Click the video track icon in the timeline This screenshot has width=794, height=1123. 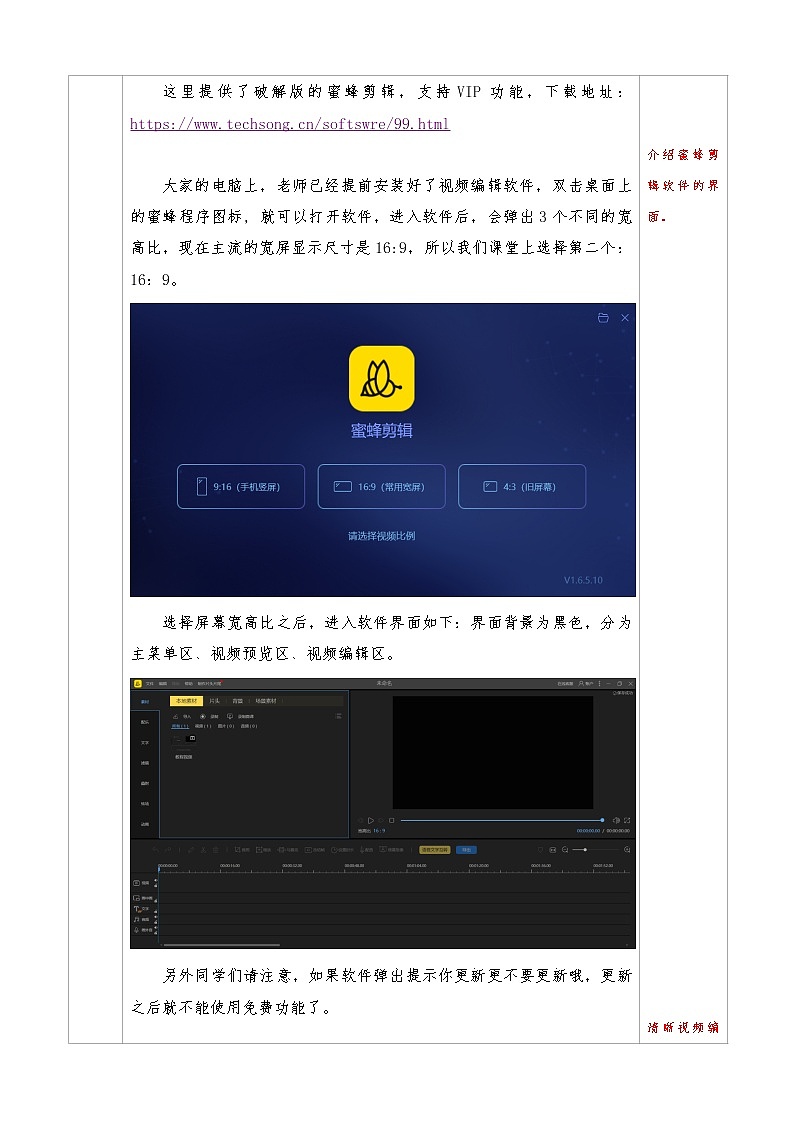click(x=136, y=883)
